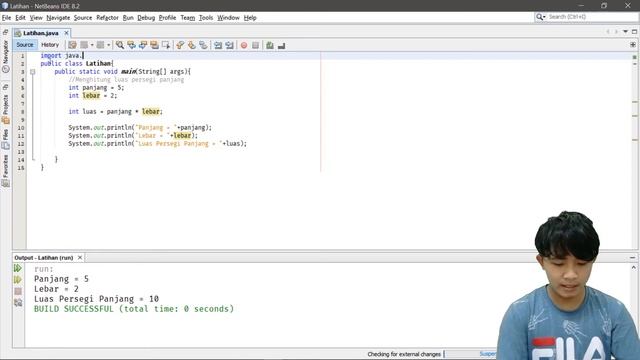The width and height of the screenshot is (640, 360).
Task: Click the editor back navigation icon
Action: (84, 45)
